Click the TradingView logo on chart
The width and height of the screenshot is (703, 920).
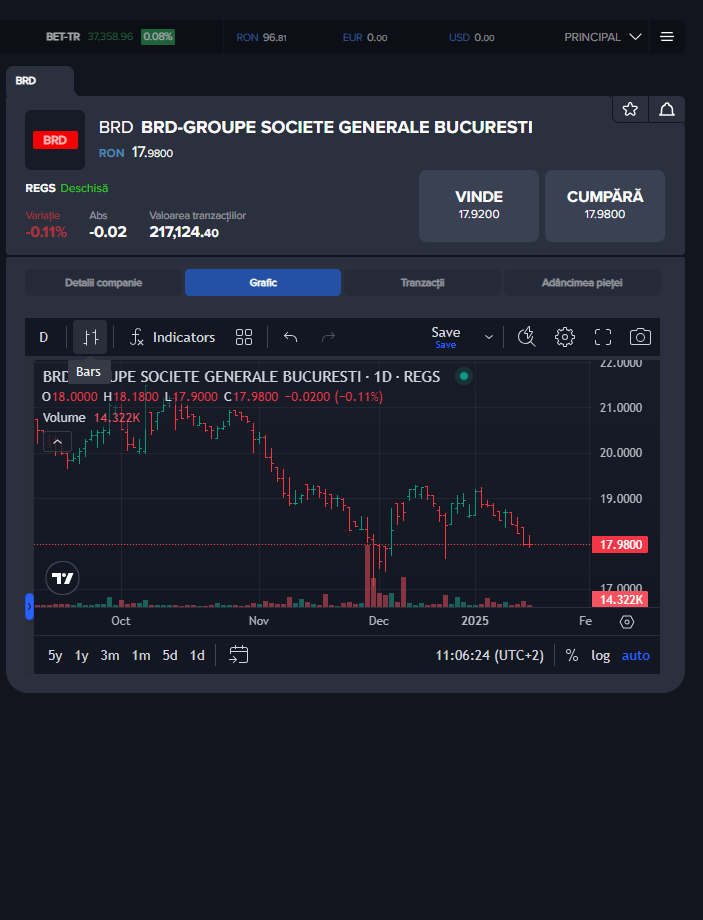coord(62,578)
